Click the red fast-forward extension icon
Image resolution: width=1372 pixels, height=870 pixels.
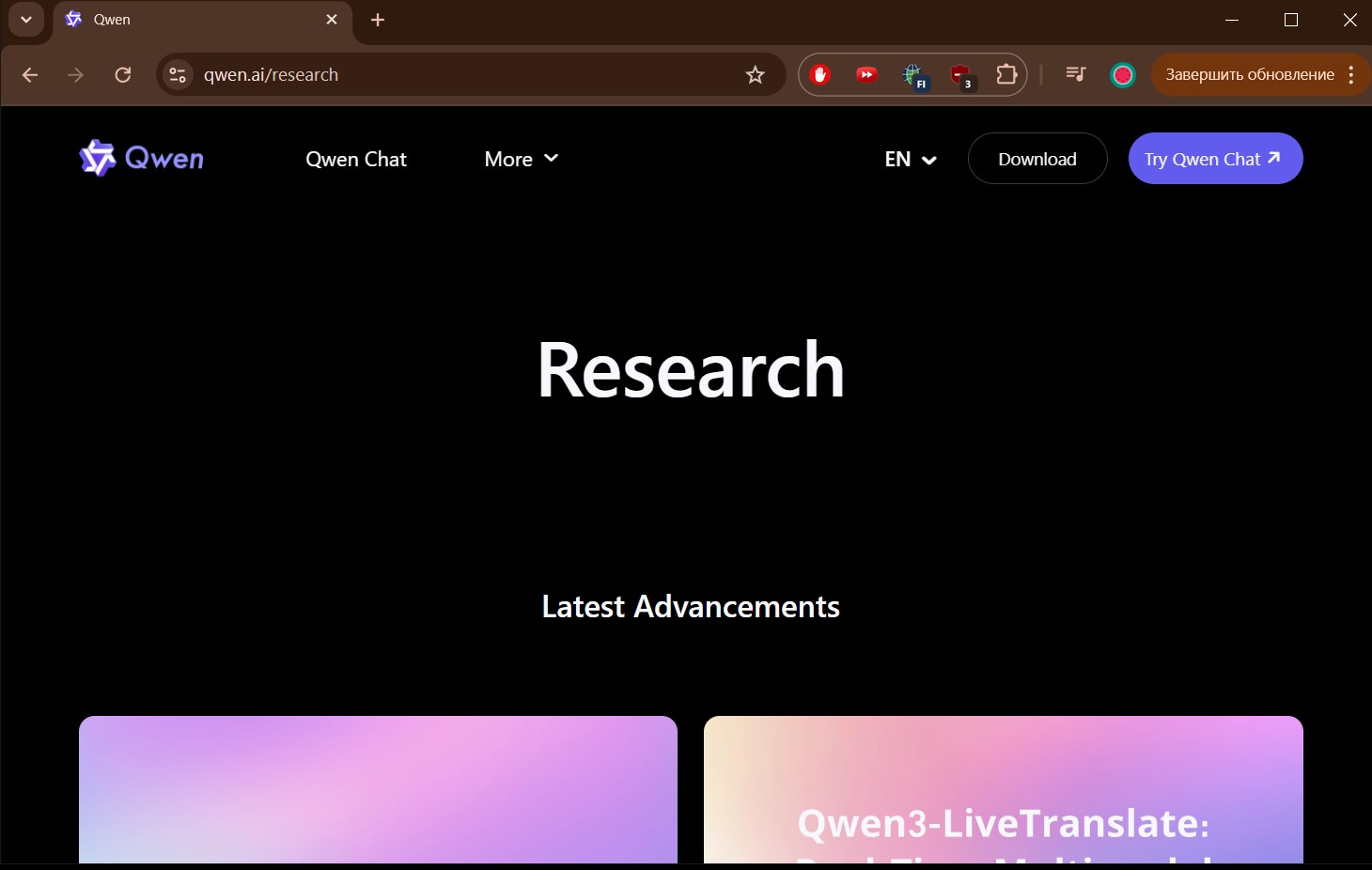866,75
